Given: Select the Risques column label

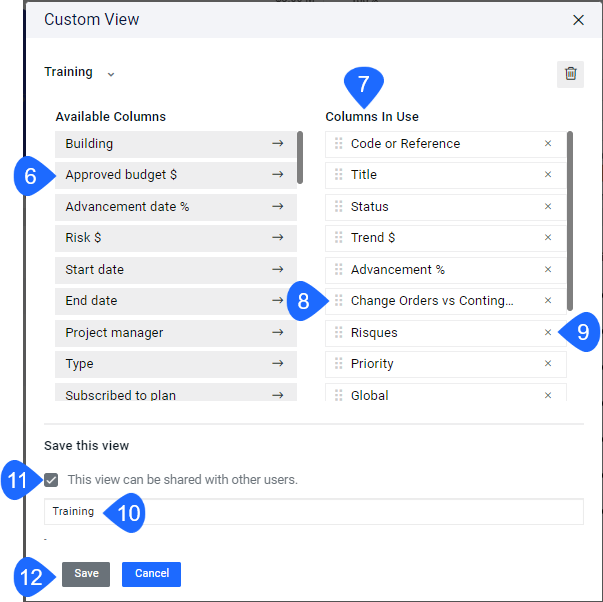Looking at the screenshot, I should 374,333.
